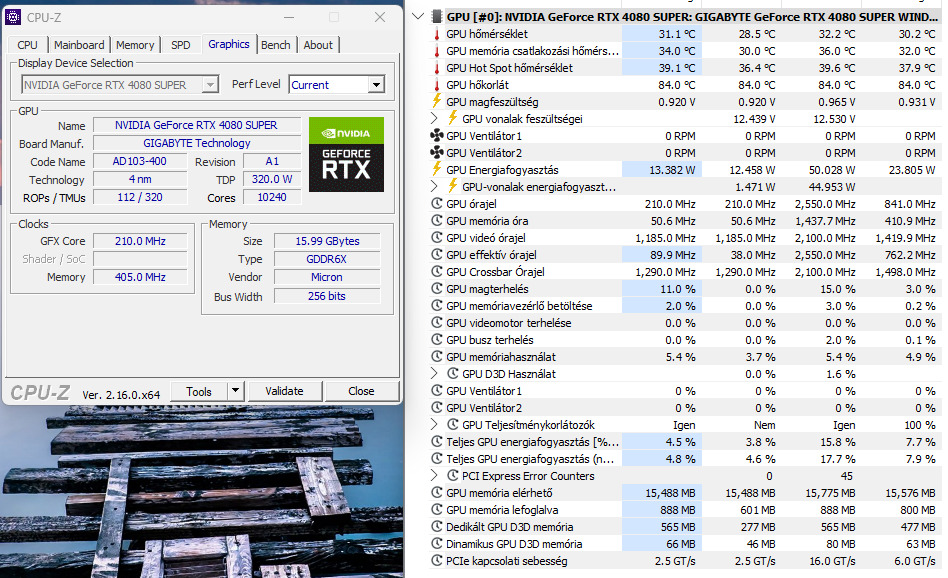Click gauge icon beside GPU memóriahasználat

[x=437, y=357]
